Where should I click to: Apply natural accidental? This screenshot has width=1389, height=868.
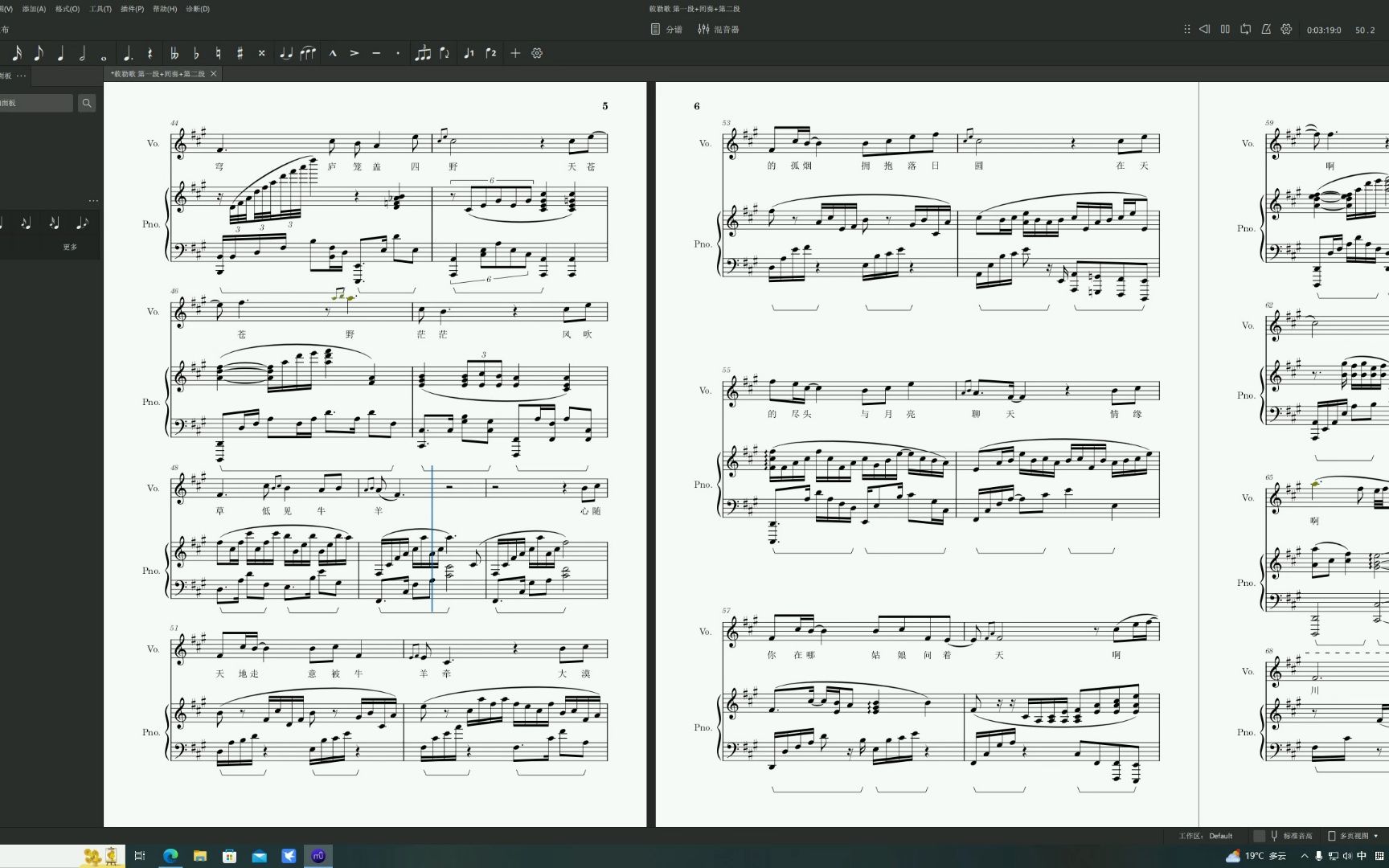tap(218, 53)
